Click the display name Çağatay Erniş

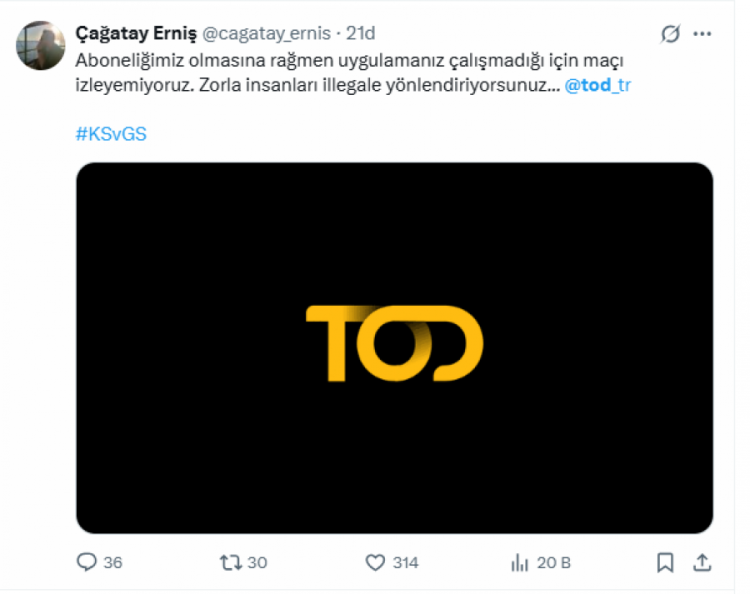[x=135, y=34]
